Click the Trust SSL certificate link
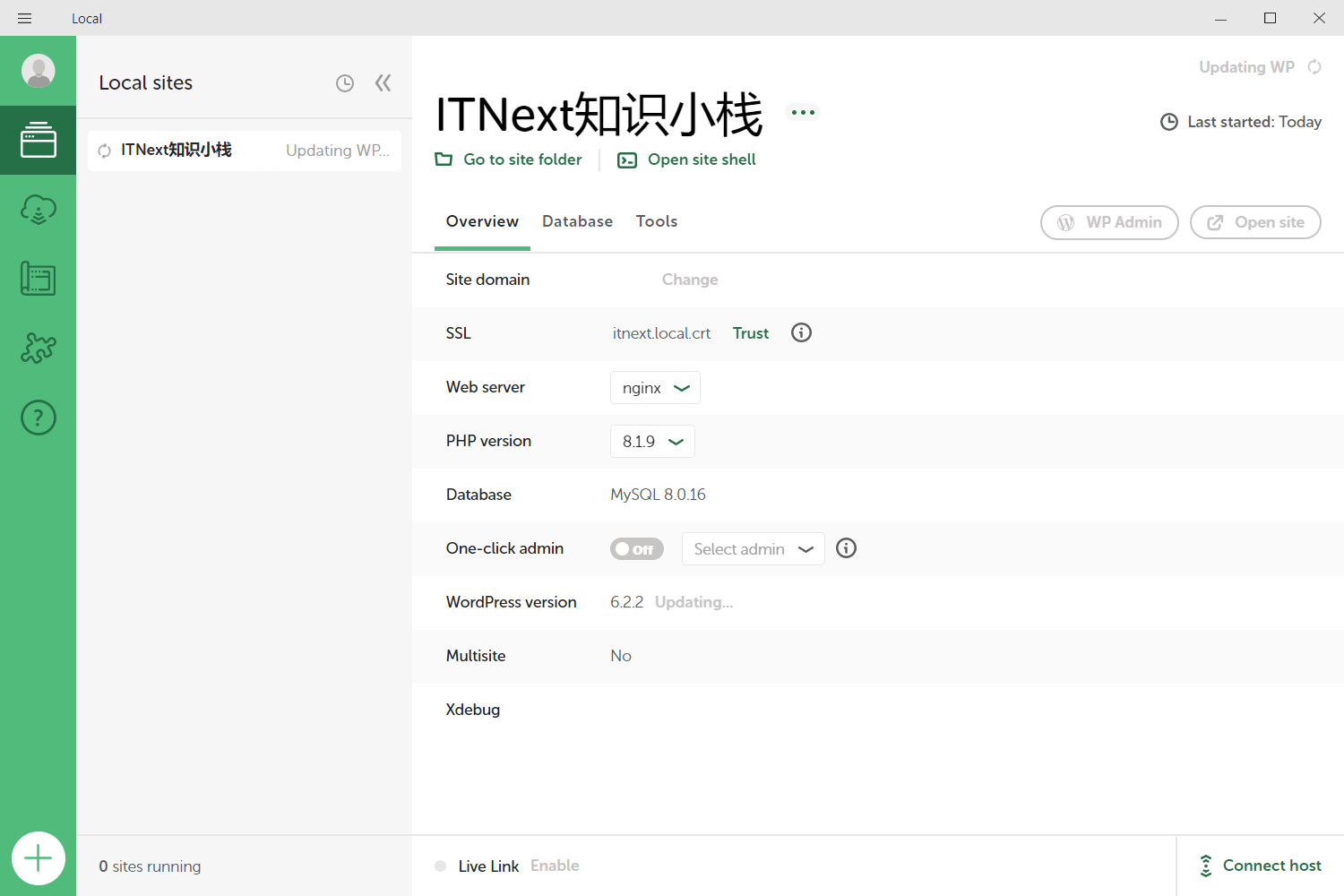Viewport: 1344px width, 896px height. pos(750,333)
